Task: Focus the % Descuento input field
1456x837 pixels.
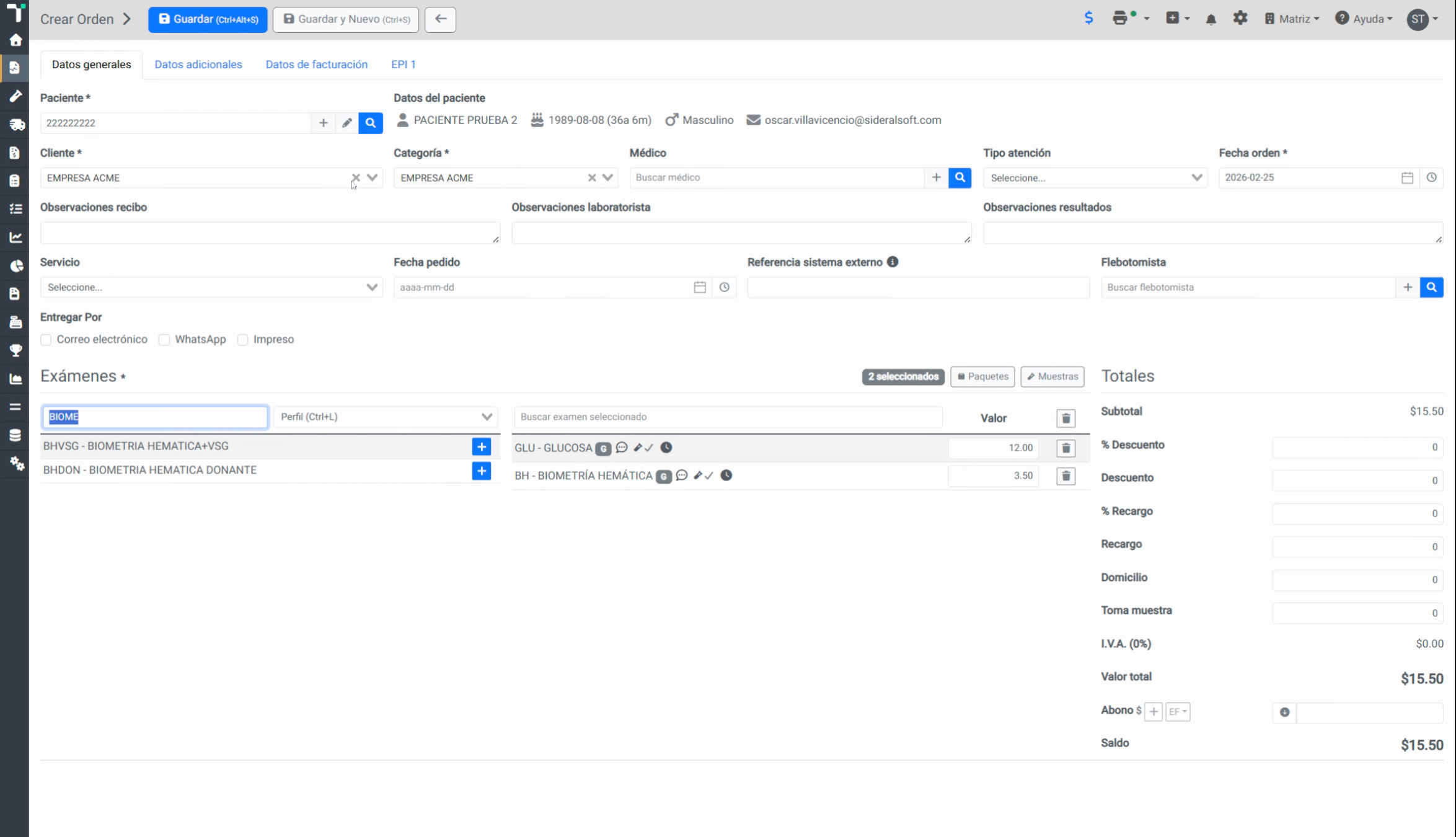Action: tap(1357, 447)
